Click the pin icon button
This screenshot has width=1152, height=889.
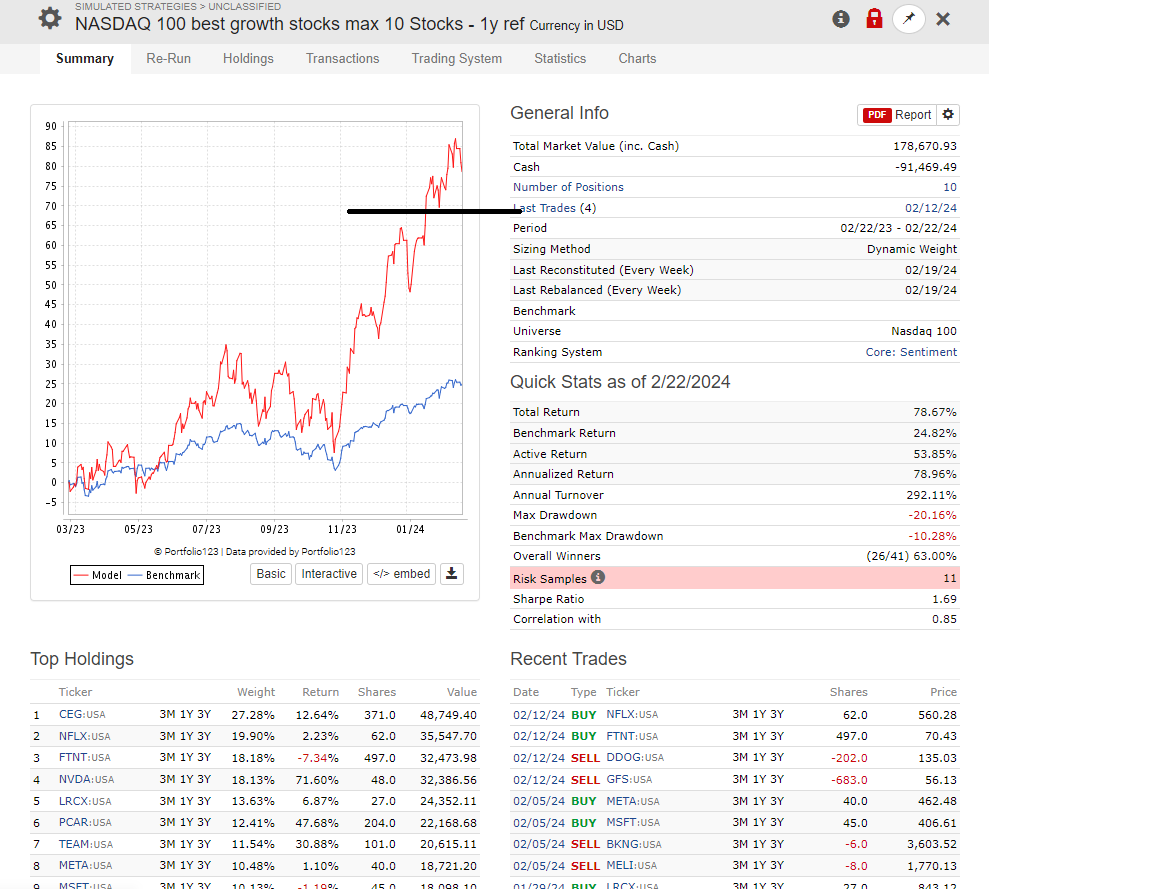coord(909,19)
